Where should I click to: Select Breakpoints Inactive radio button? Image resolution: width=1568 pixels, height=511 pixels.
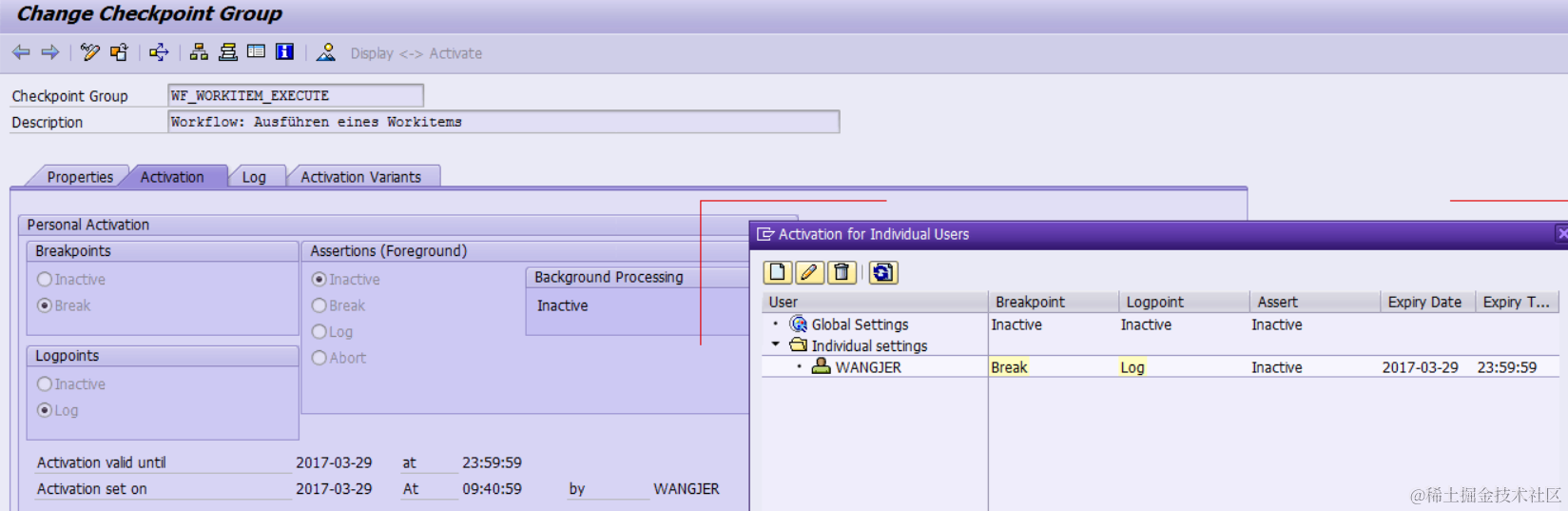point(45,280)
